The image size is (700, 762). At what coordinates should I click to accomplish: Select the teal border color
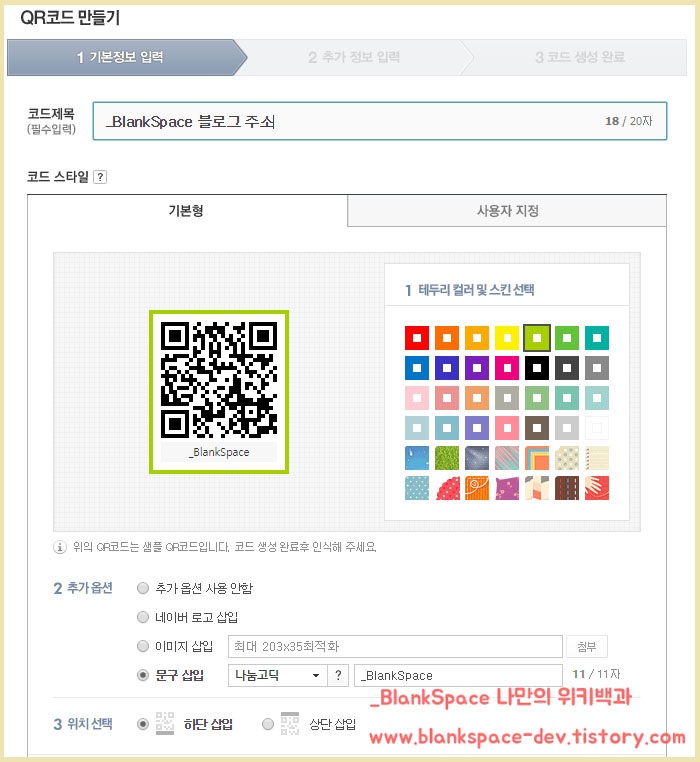tap(597, 338)
